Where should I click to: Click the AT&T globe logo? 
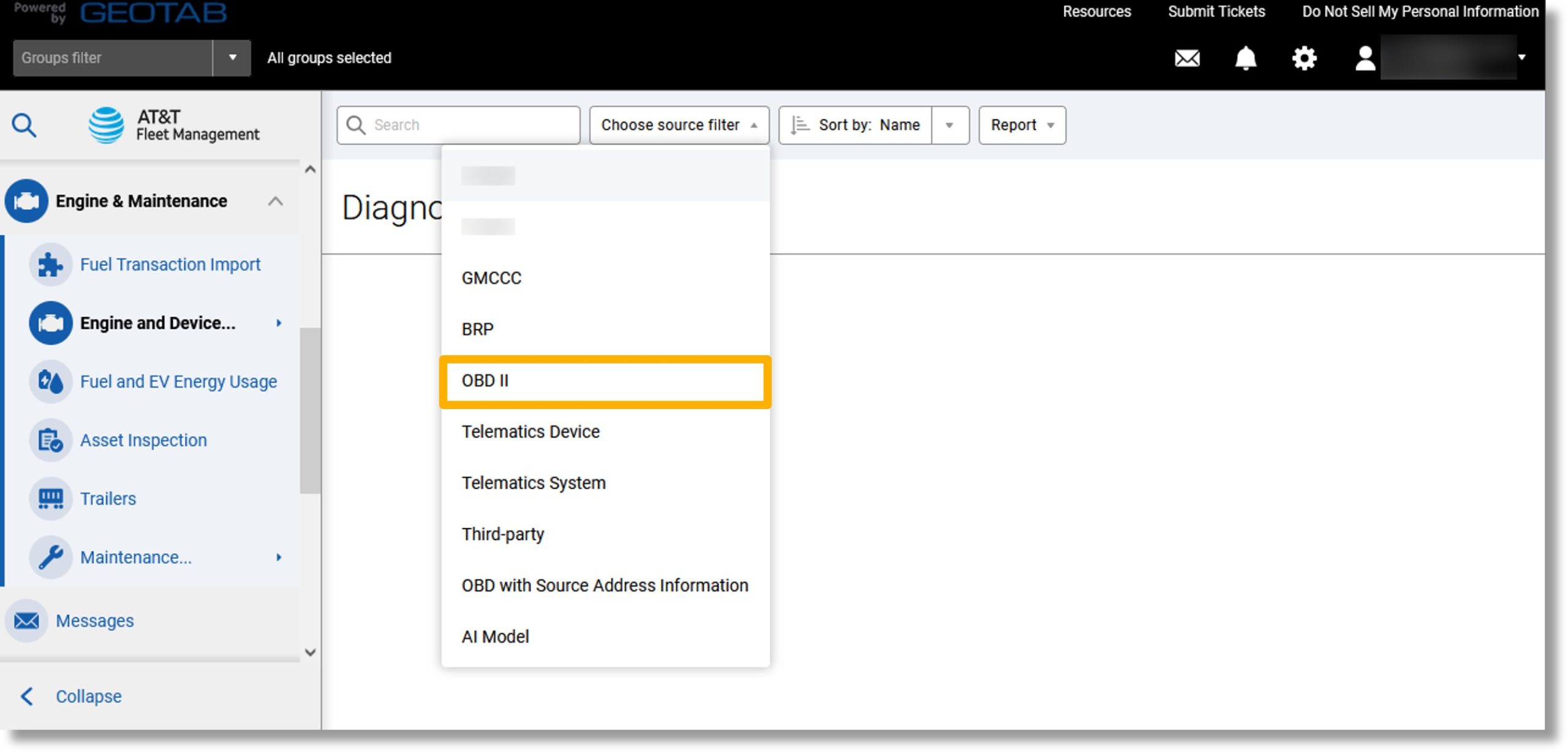106,125
